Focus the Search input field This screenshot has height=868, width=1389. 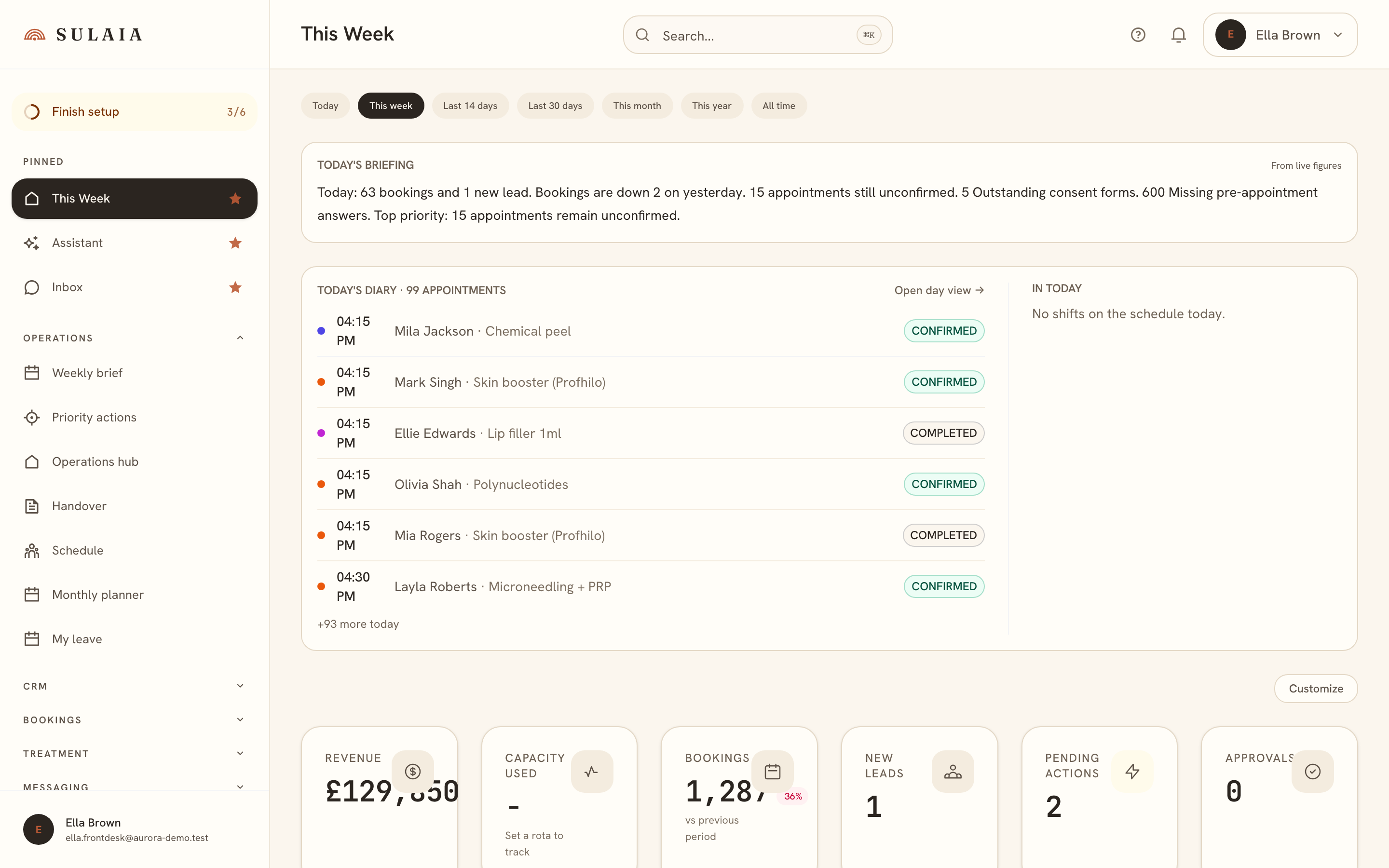(x=758, y=35)
